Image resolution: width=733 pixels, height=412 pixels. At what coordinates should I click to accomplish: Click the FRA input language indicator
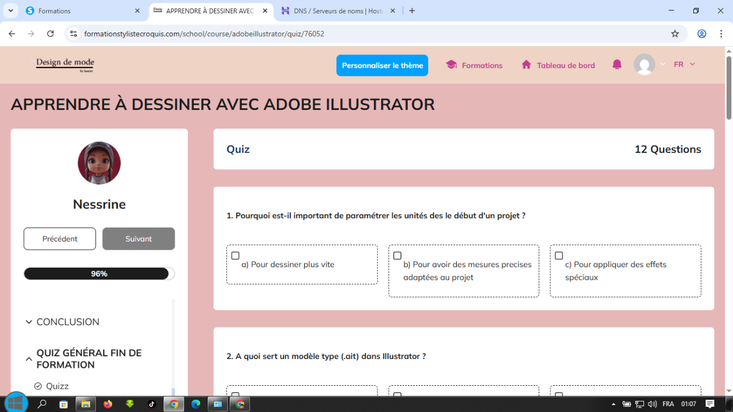pyautogui.click(x=668, y=404)
